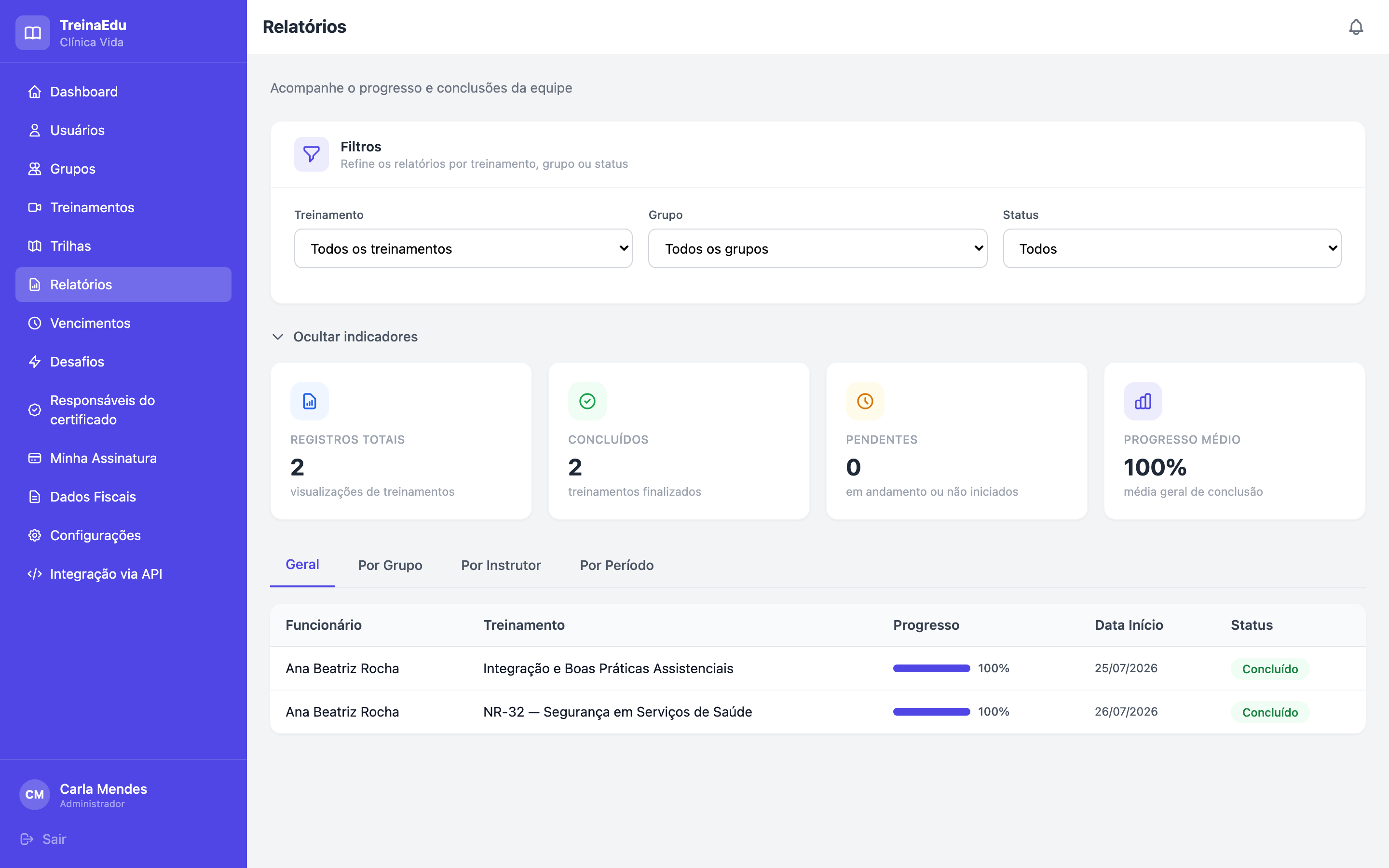Open Grupos menu item
Viewport: 1389px width, 868px height.
click(123, 169)
